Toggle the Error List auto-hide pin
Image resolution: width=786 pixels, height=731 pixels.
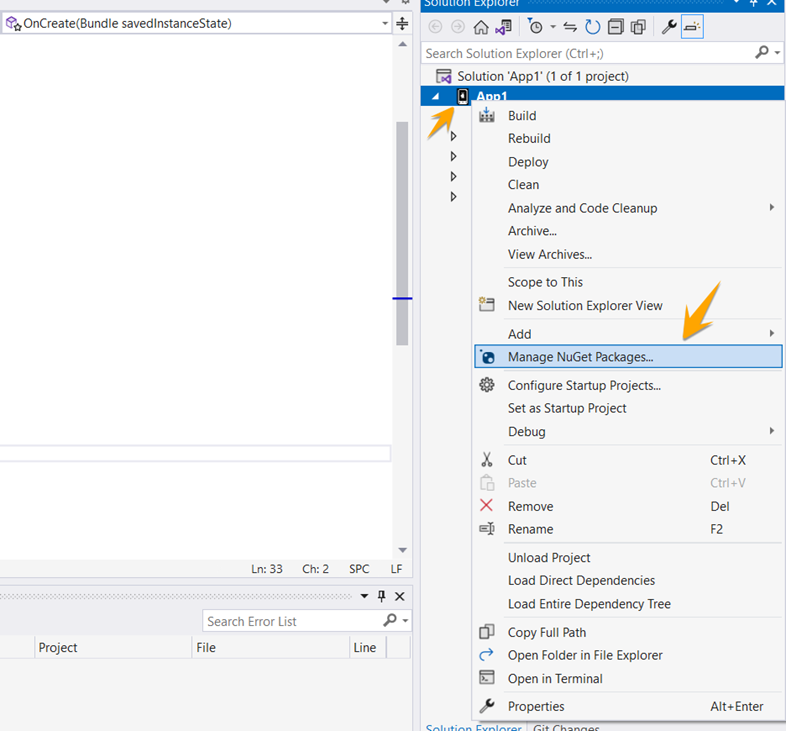[x=381, y=596]
